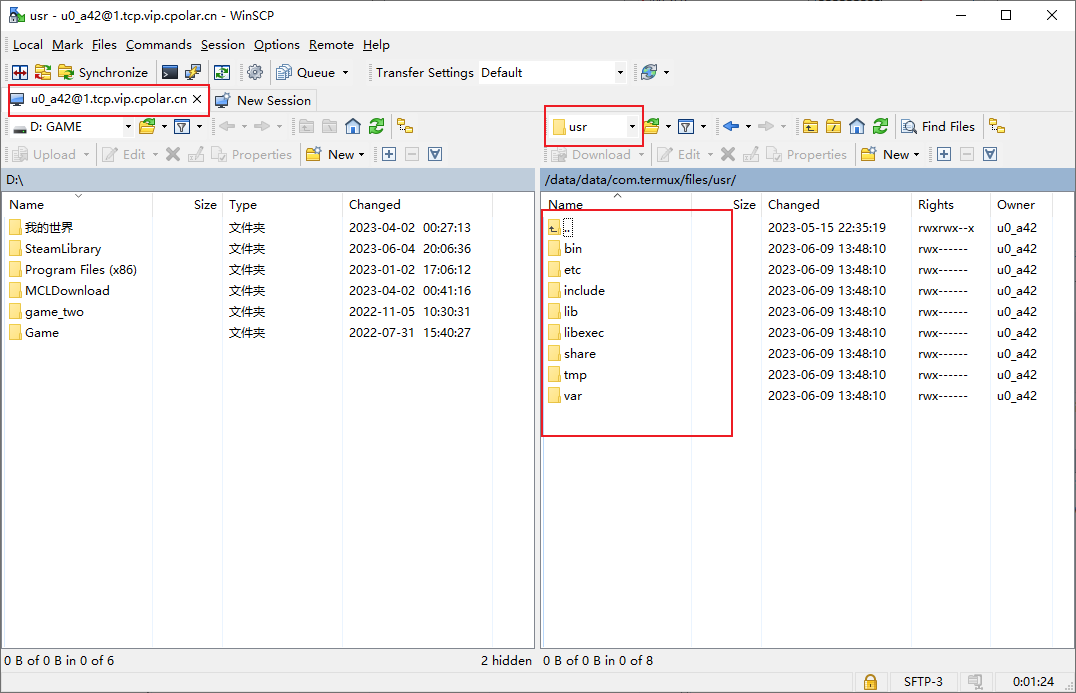Open the terminal console icon
This screenshot has width=1076, height=693.
169,72
